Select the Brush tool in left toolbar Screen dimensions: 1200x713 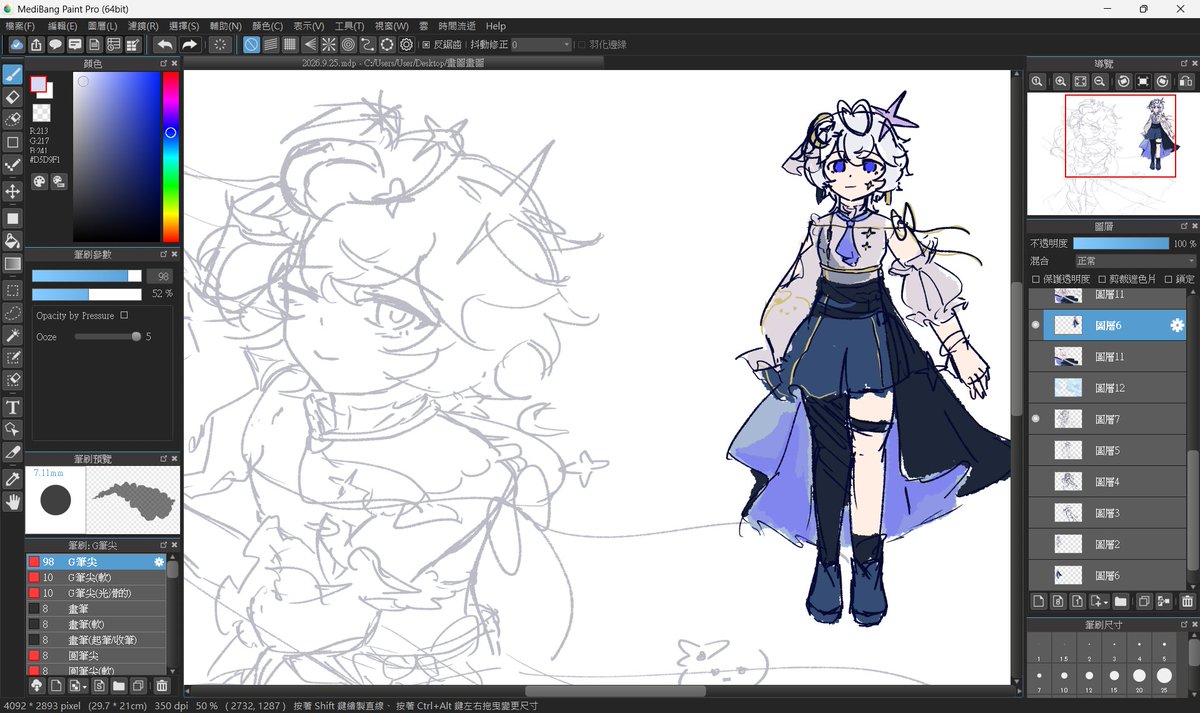pyautogui.click(x=13, y=75)
